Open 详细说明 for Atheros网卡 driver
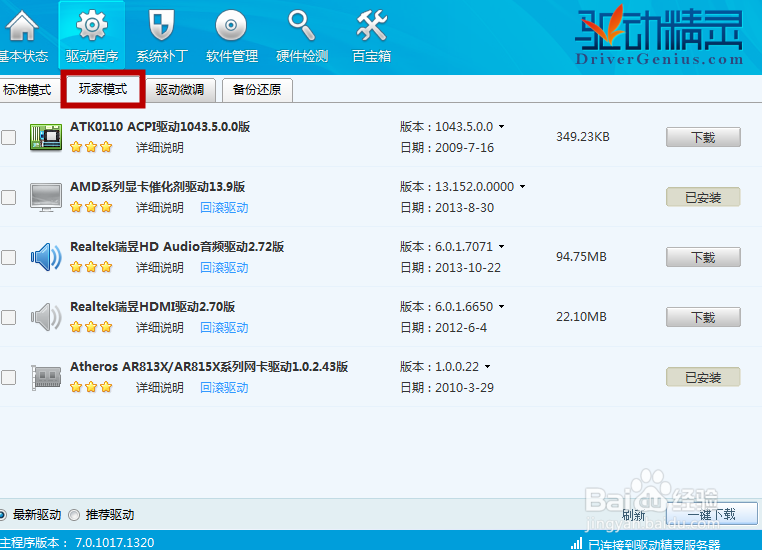This screenshot has height=550, width=762. [x=160, y=387]
